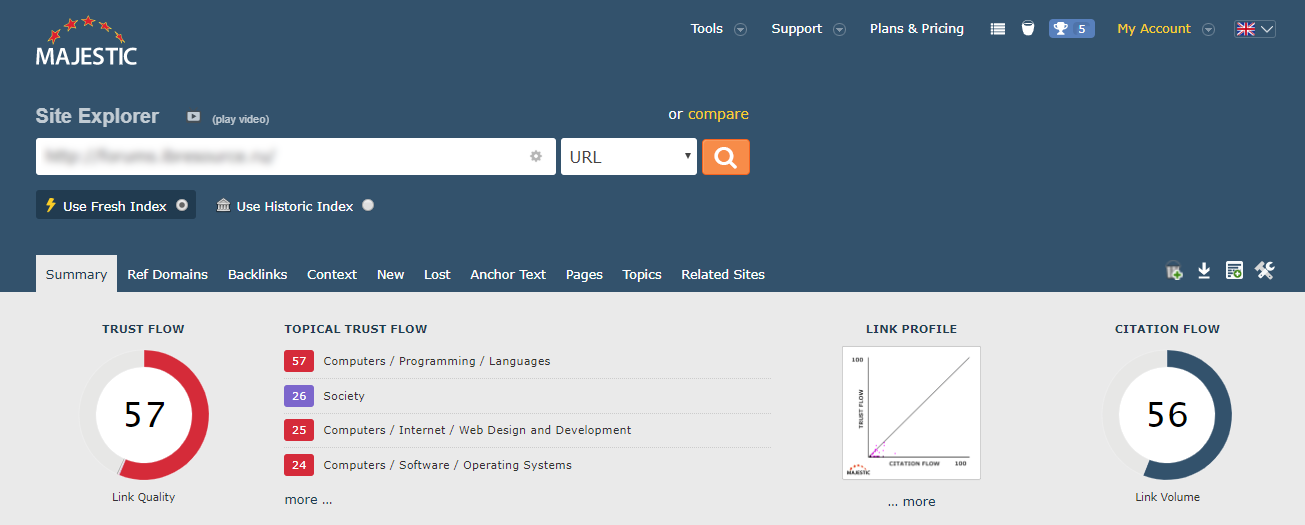This screenshot has height=525, width=1305.
Task: Select the Use Historic Index radio button
Action: (x=368, y=205)
